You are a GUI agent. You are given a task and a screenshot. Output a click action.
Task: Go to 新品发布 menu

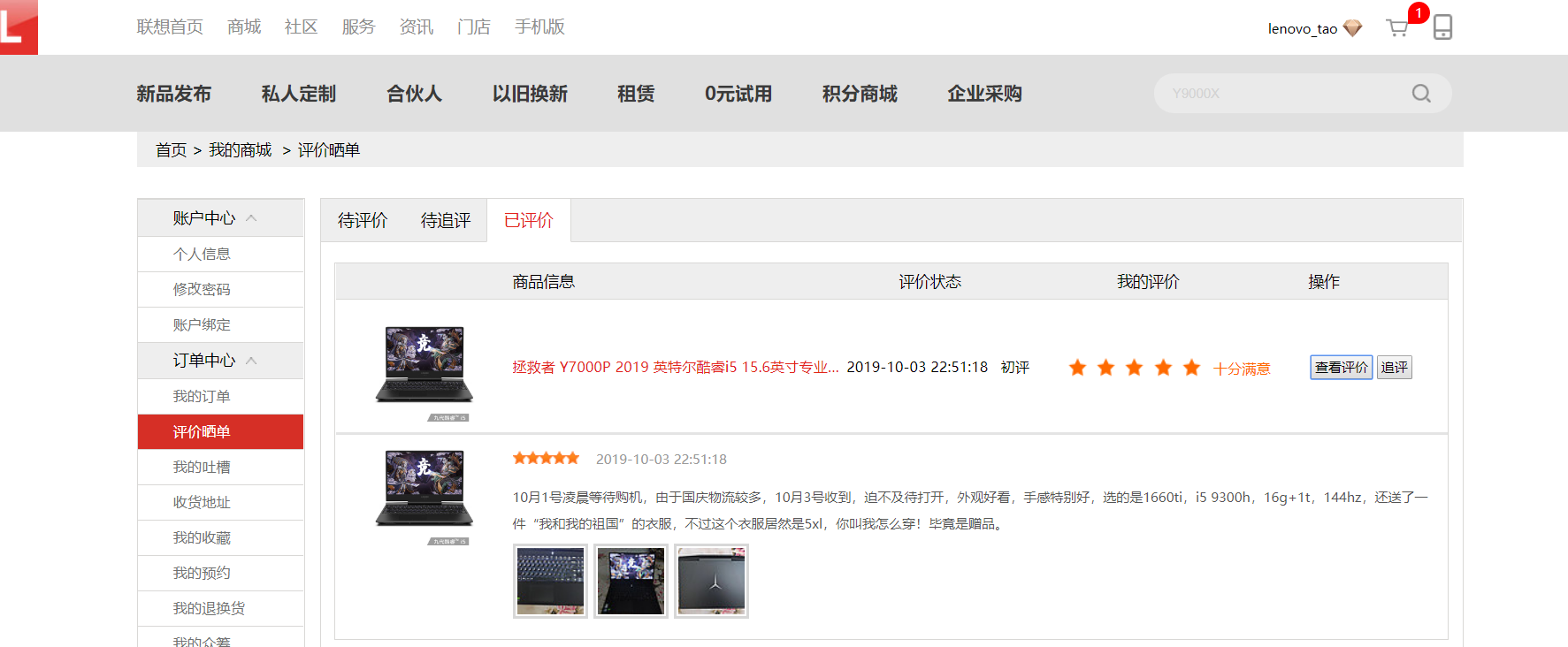174,94
